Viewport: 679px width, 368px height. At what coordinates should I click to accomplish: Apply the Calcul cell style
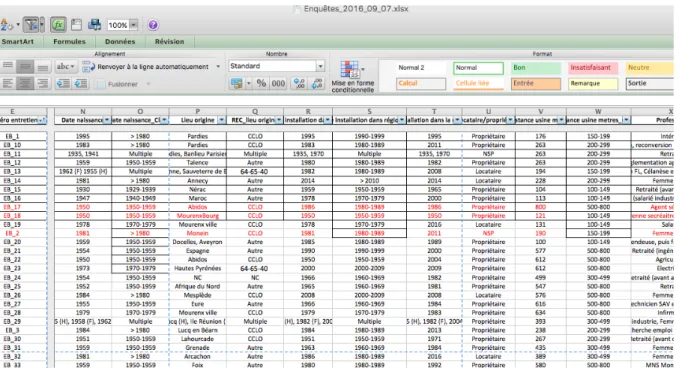click(421, 84)
